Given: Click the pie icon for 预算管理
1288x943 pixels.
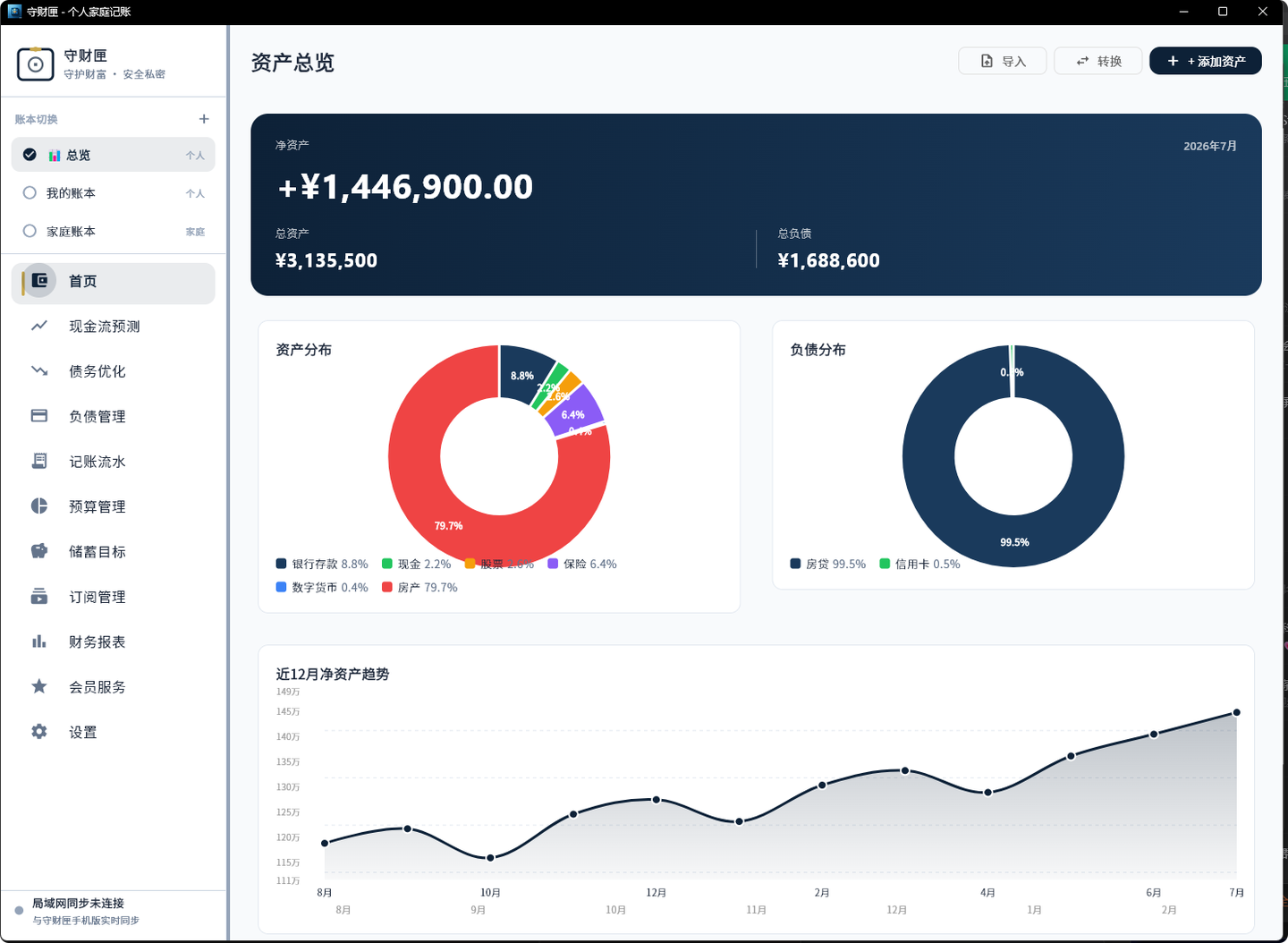Looking at the screenshot, I should coord(39,506).
